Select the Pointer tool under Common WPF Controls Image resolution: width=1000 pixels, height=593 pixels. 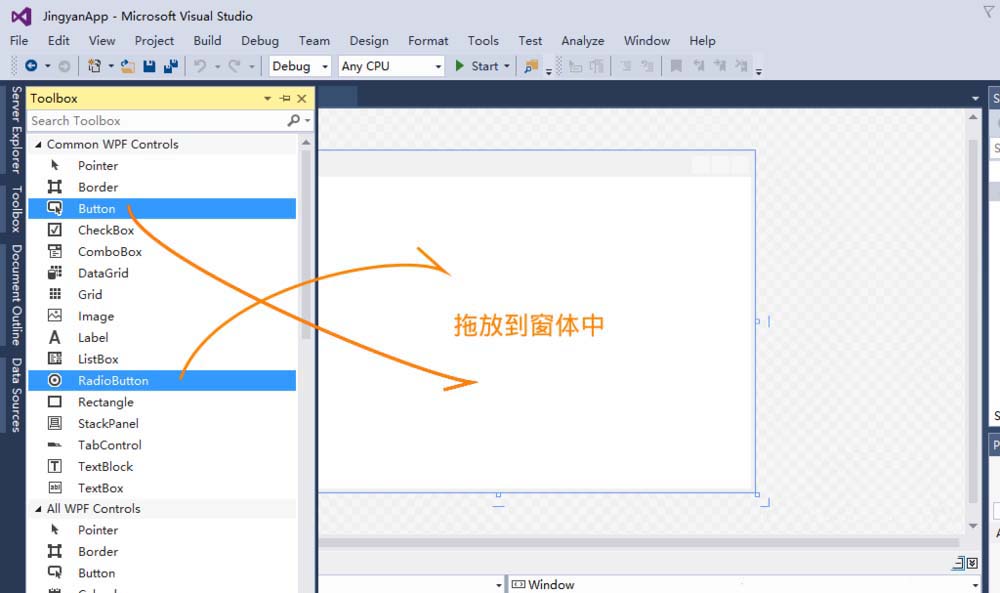pos(162,165)
